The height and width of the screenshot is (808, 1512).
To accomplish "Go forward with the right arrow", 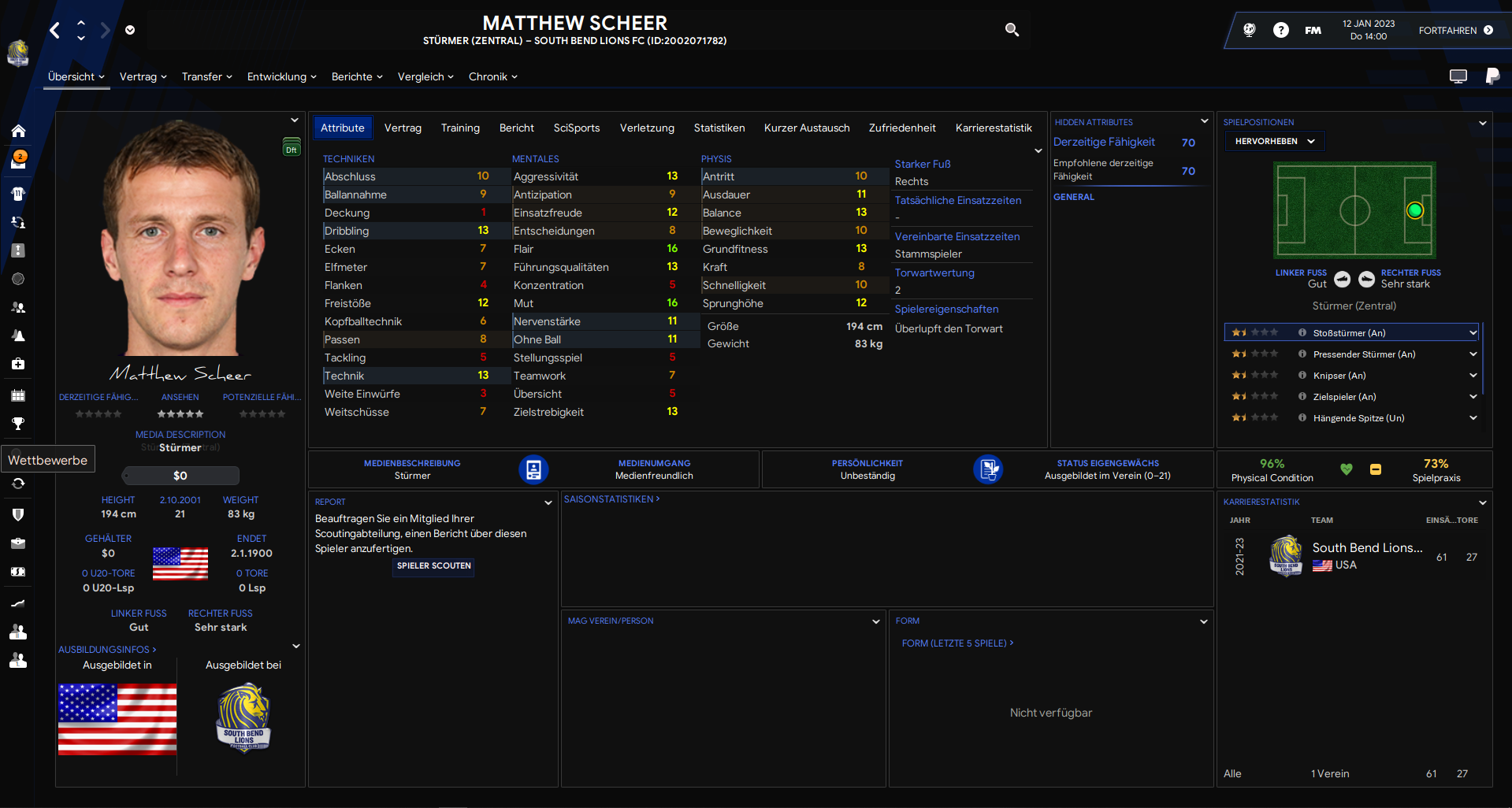I will [x=105, y=31].
